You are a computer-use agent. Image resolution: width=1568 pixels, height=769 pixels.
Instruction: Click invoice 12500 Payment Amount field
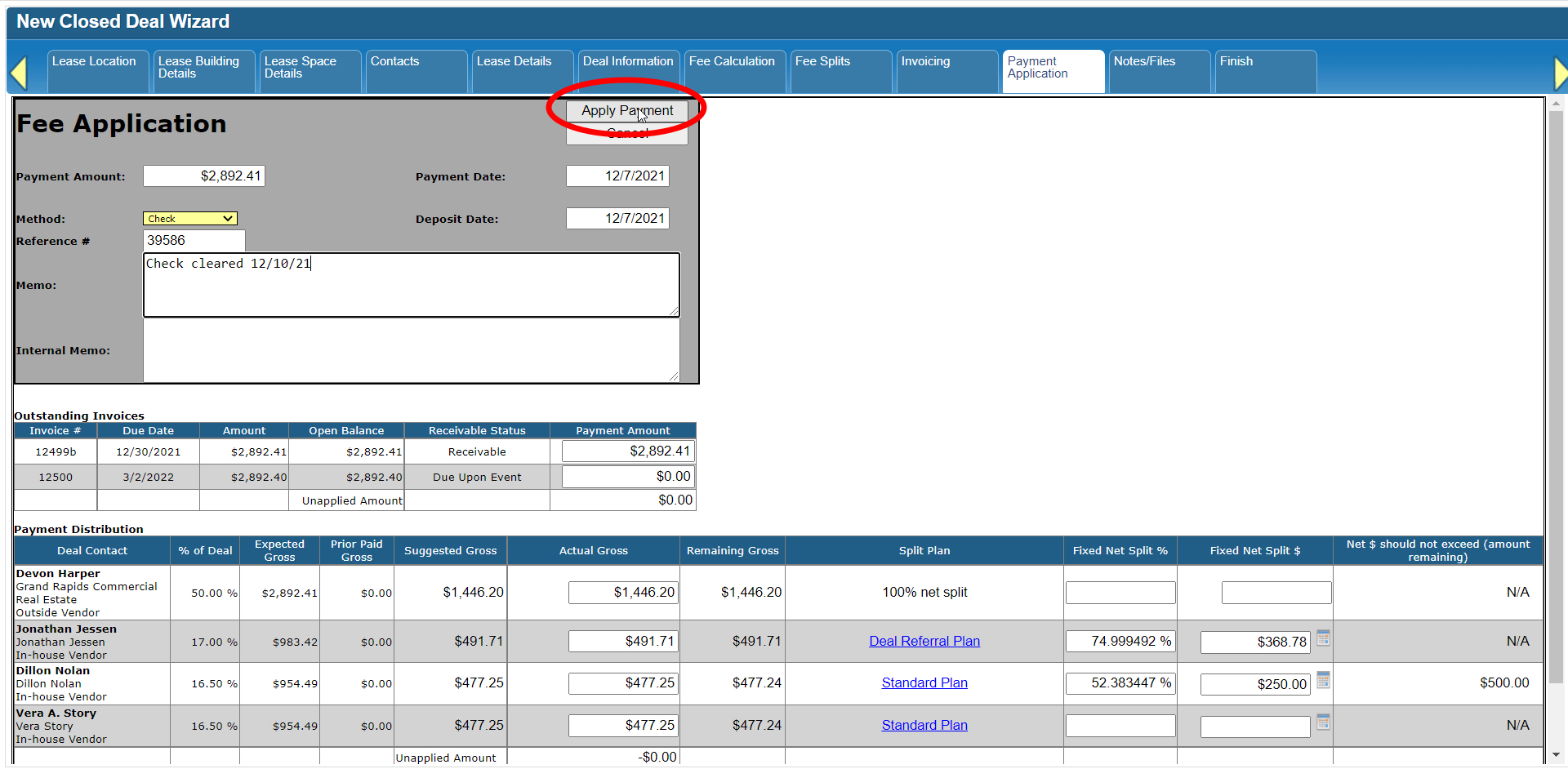point(628,477)
